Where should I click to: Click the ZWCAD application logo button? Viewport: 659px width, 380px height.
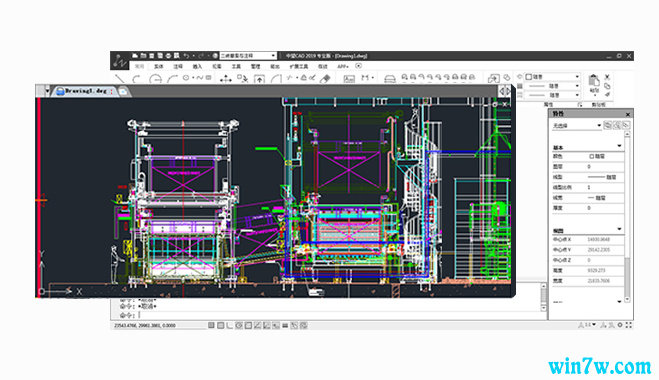tap(119, 61)
